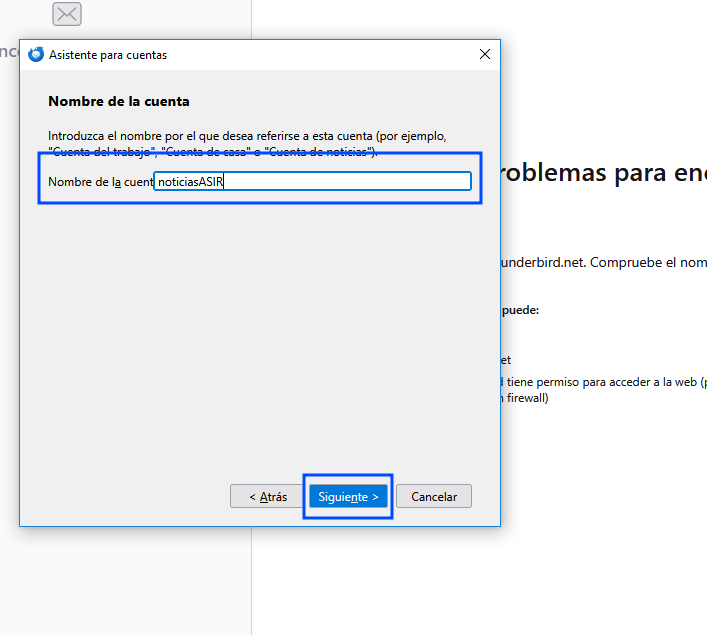Focus the Nombre de la cuenta field

click(312, 181)
